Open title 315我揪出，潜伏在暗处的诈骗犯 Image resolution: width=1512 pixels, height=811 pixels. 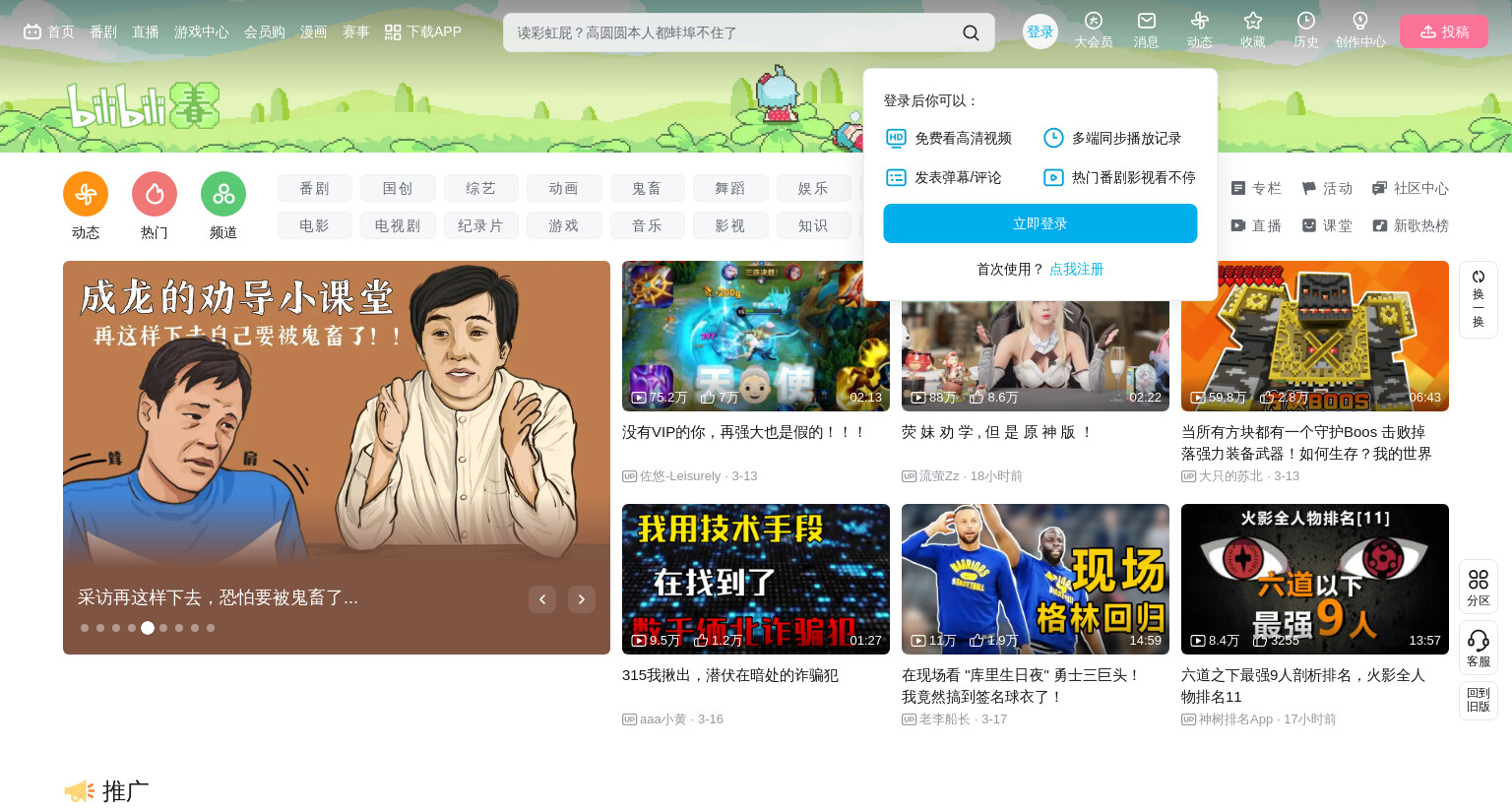coord(730,675)
